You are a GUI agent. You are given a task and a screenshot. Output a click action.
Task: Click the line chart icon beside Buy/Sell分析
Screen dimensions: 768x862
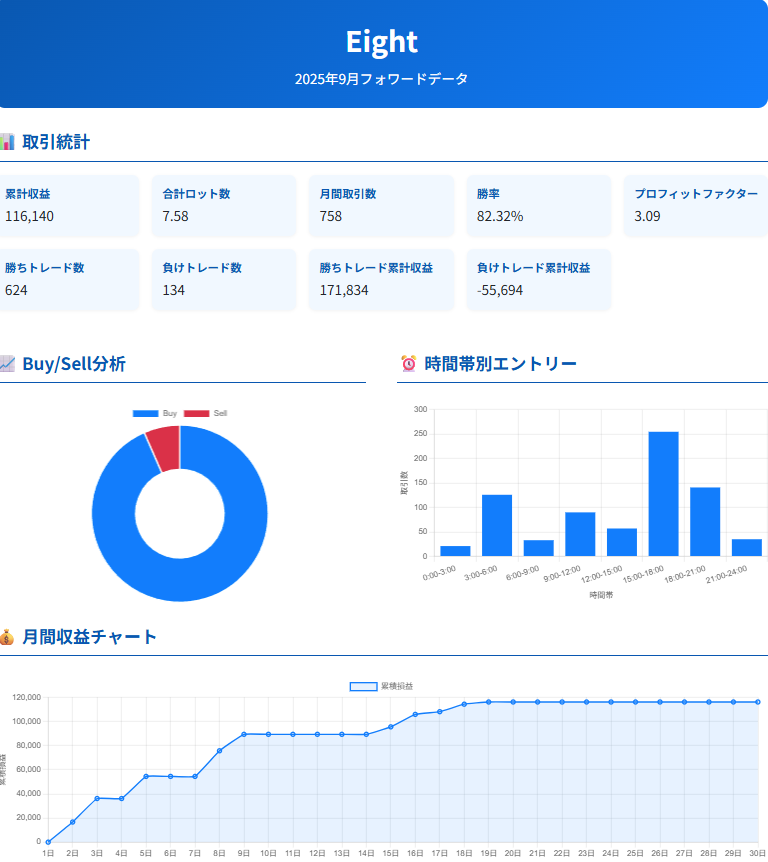[x=6, y=364]
